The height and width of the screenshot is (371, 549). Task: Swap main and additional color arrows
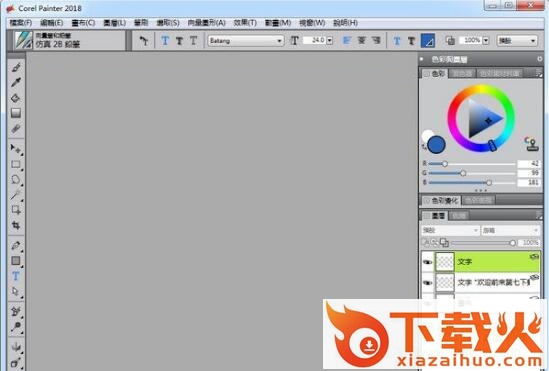424,147
